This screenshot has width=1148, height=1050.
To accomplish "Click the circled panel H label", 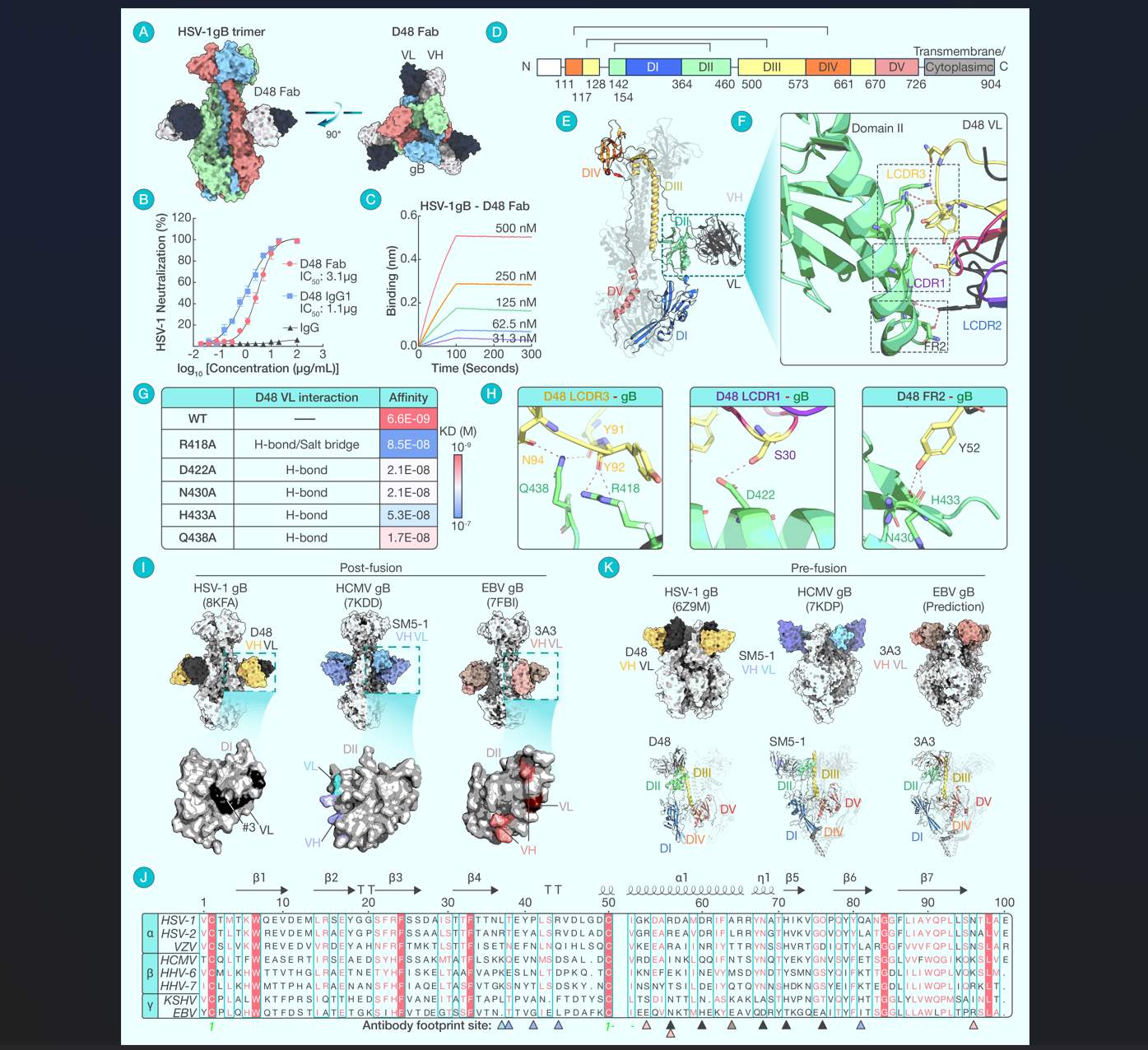I will (x=491, y=393).
